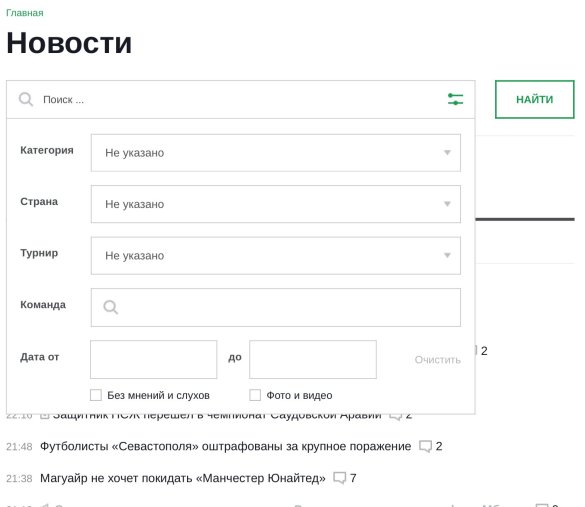The width and height of the screenshot is (585, 507).
Task: Open the Севастополь fine news article
Action: pos(225,446)
